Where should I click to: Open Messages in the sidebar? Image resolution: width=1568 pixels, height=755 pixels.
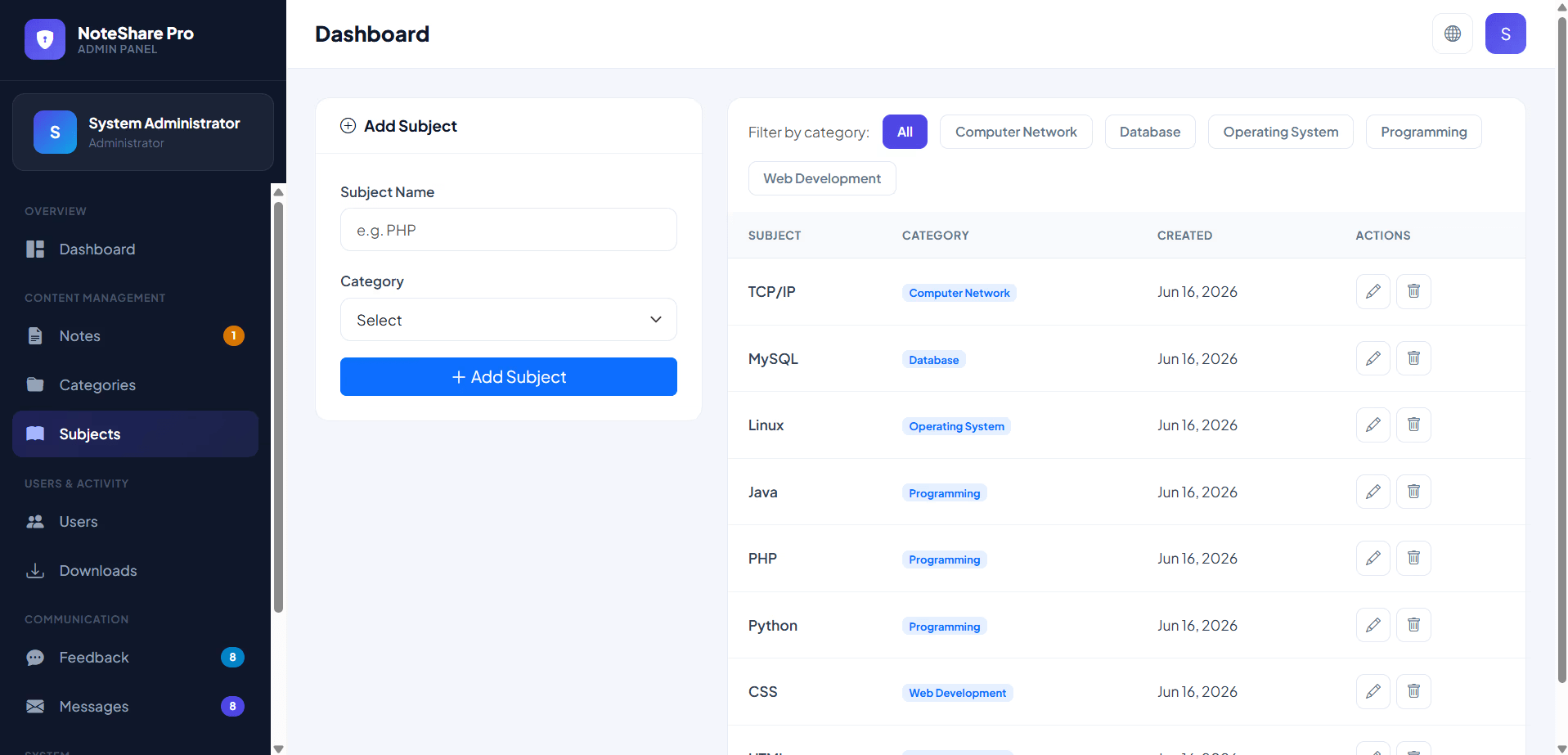tap(135, 706)
